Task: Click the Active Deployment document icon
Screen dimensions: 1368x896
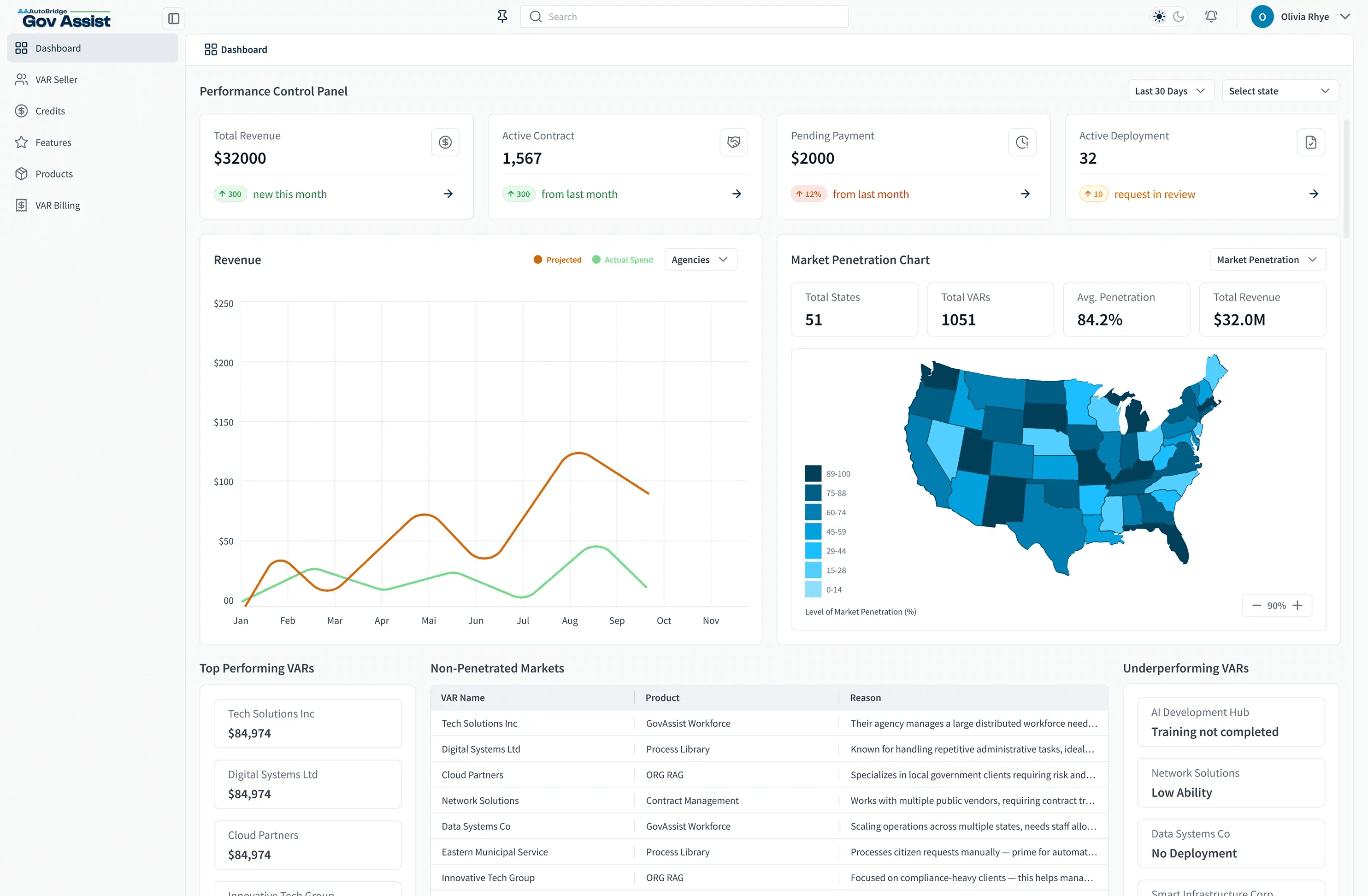Action: (1310, 142)
